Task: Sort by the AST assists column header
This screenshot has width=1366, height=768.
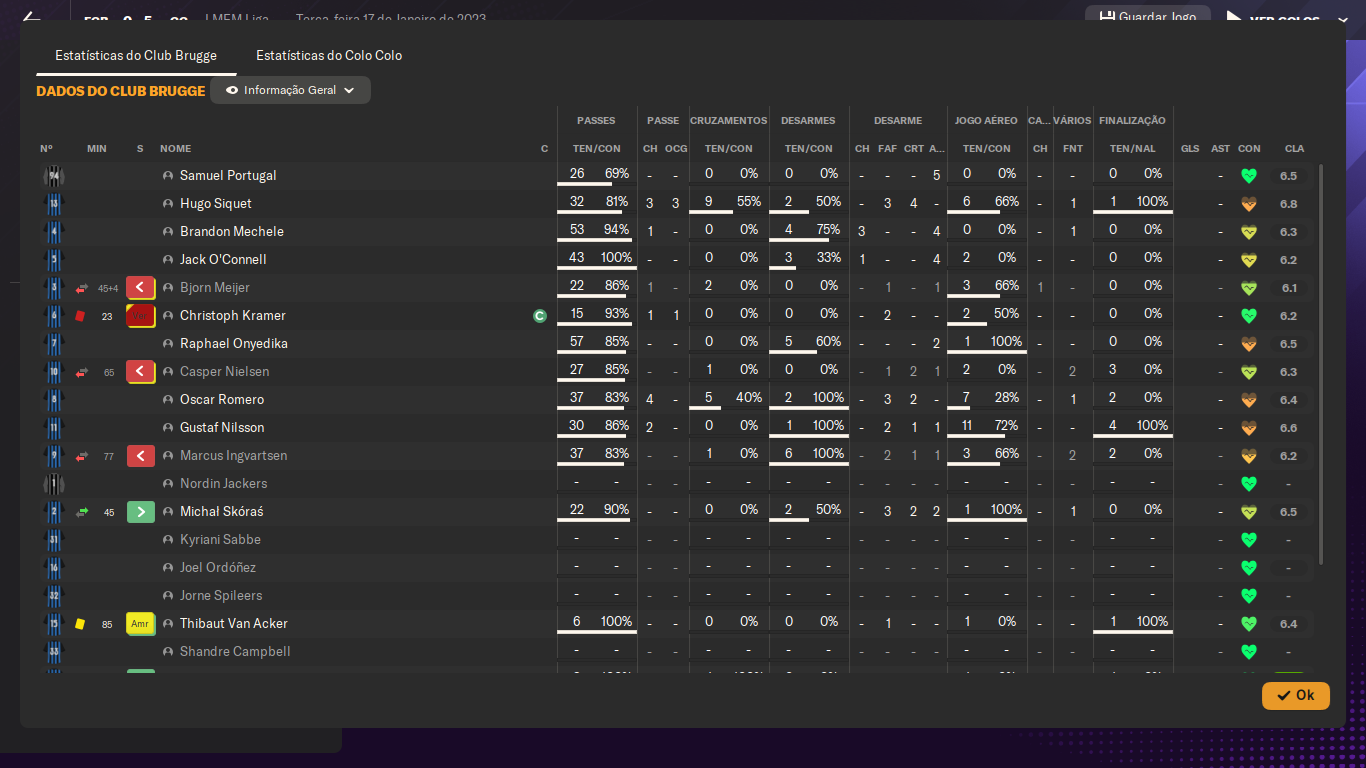Action: [1221, 149]
